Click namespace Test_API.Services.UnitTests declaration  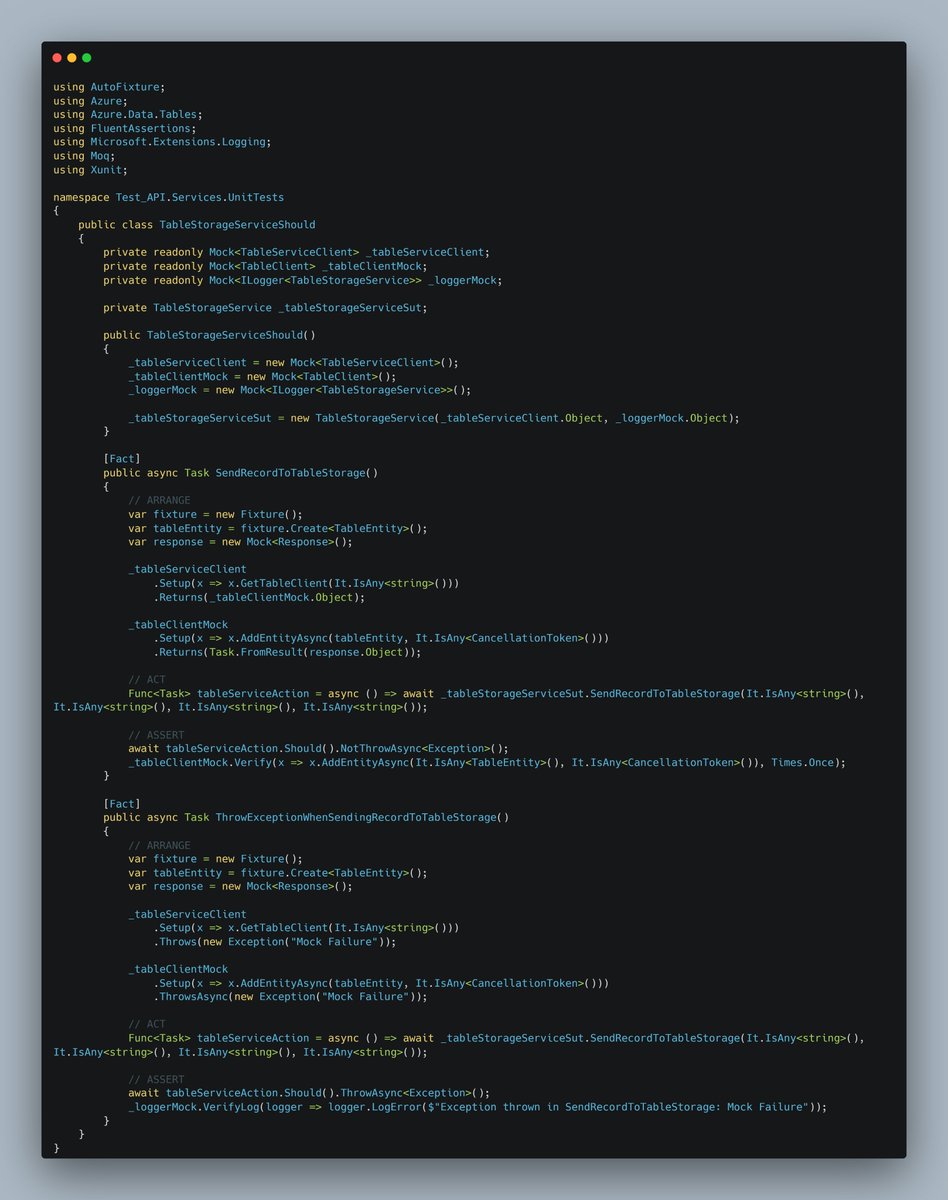pos(168,197)
